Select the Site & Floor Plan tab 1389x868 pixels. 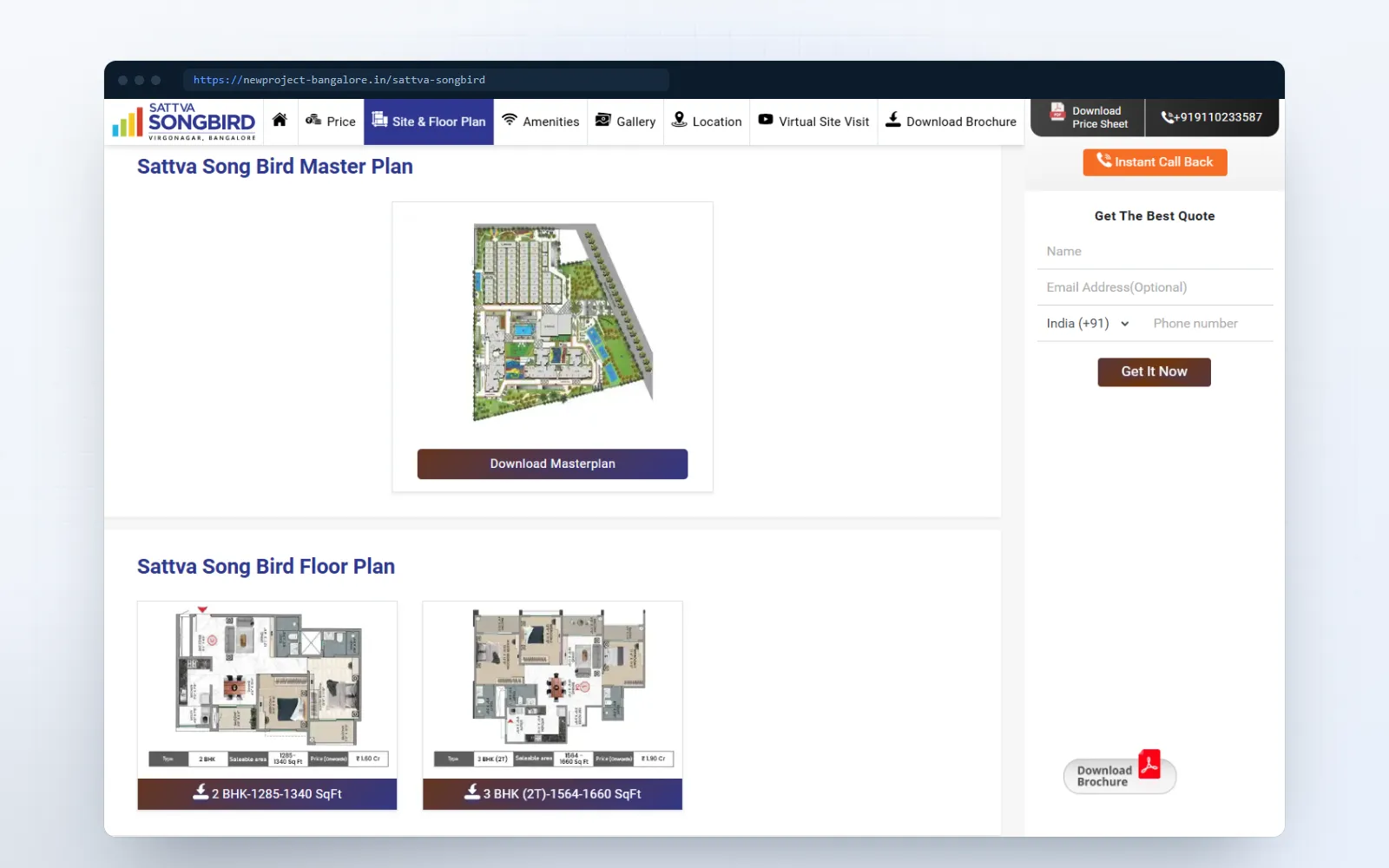pyautogui.click(x=429, y=122)
